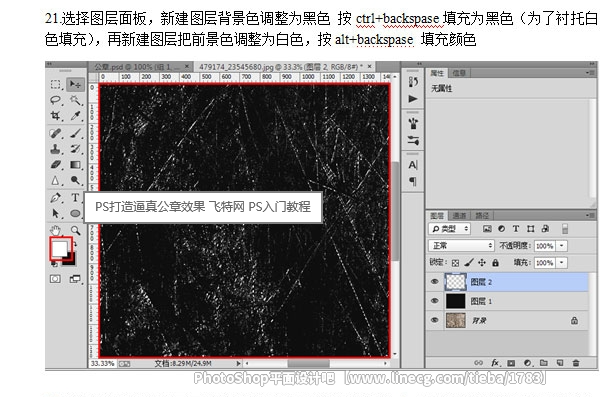
Task: Select the Eraser tool
Action: (x=56, y=165)
